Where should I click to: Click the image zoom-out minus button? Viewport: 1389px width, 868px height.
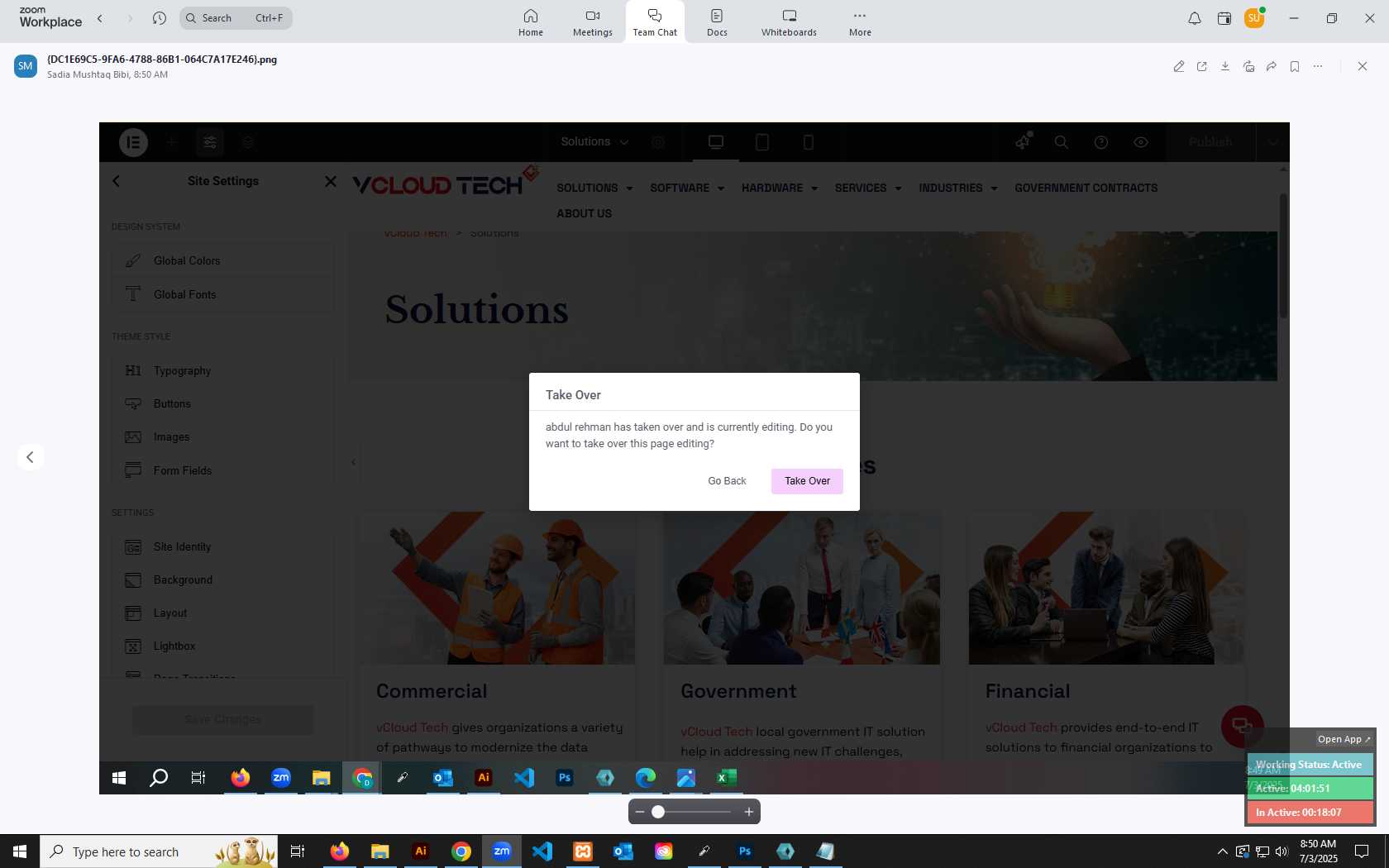coord(640,812)
